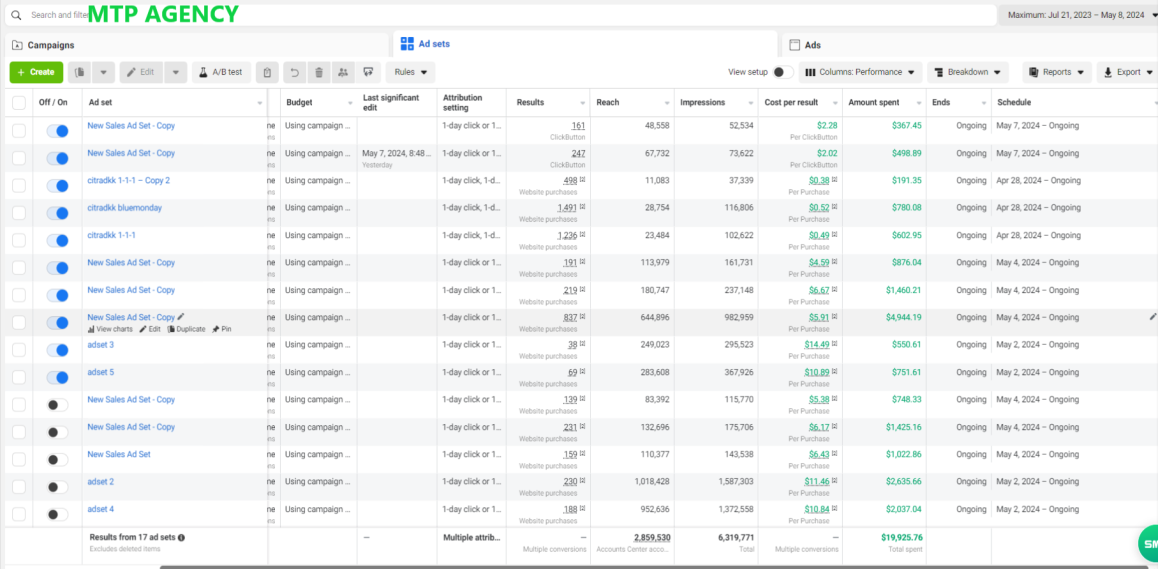This screenshot has width=1158, height=569.
Task: Click the audience people icon in toolbar
Action: [x=343, y=72]
